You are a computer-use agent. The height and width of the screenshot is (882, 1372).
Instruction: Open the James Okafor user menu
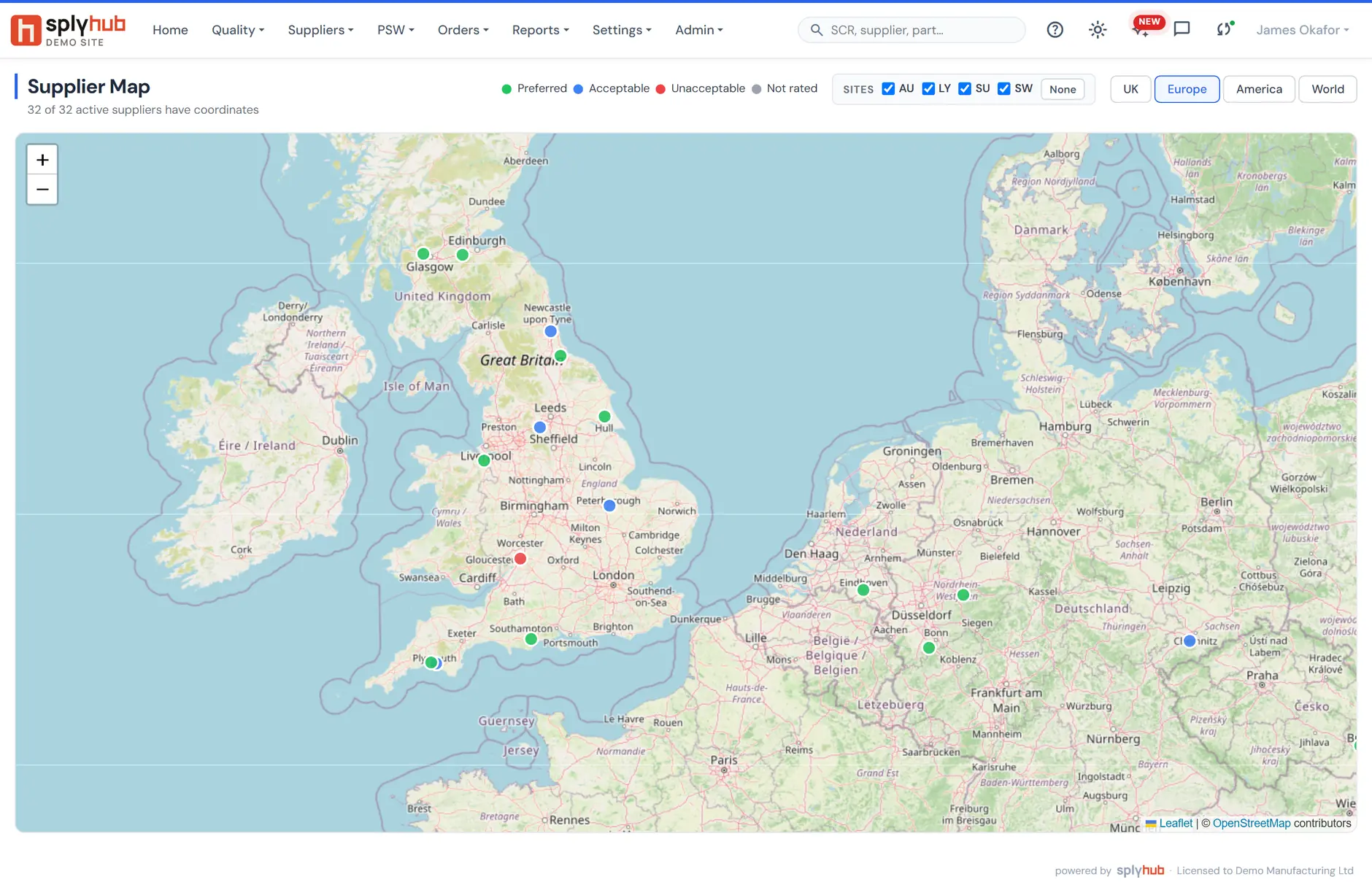[x=1302, y=30]
